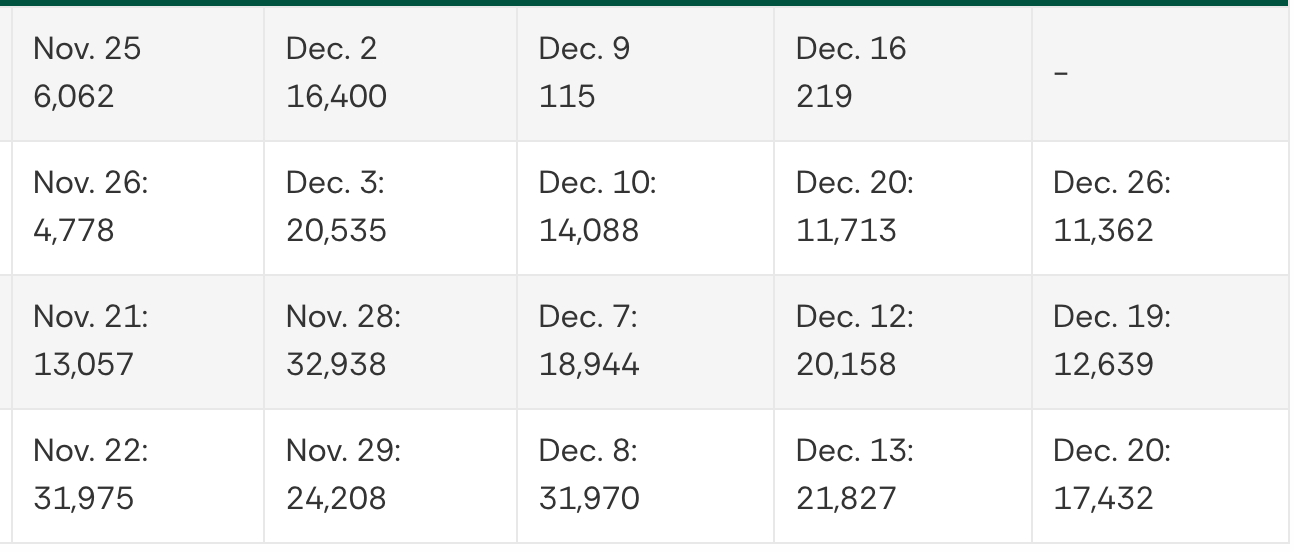Select the Dec. 16 cell with 219
The image size is (1294, 552).
point(851,73)
